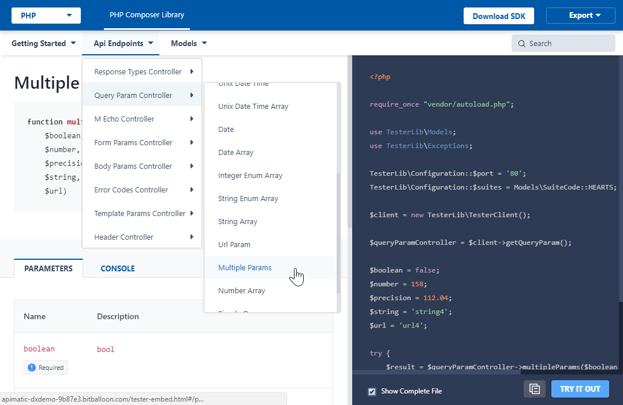Click the use TesterLib\Models line
This screenshot has width=623, height=405.
pos(412,132)
